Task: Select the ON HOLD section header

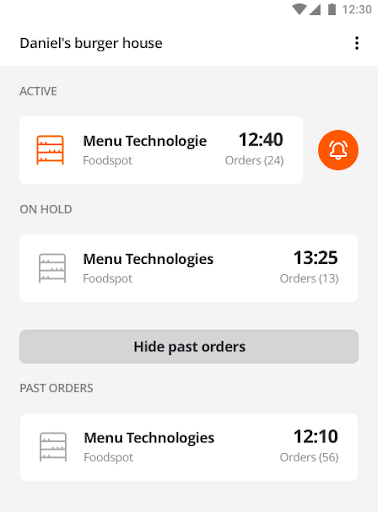Action: tap(46, 209)
